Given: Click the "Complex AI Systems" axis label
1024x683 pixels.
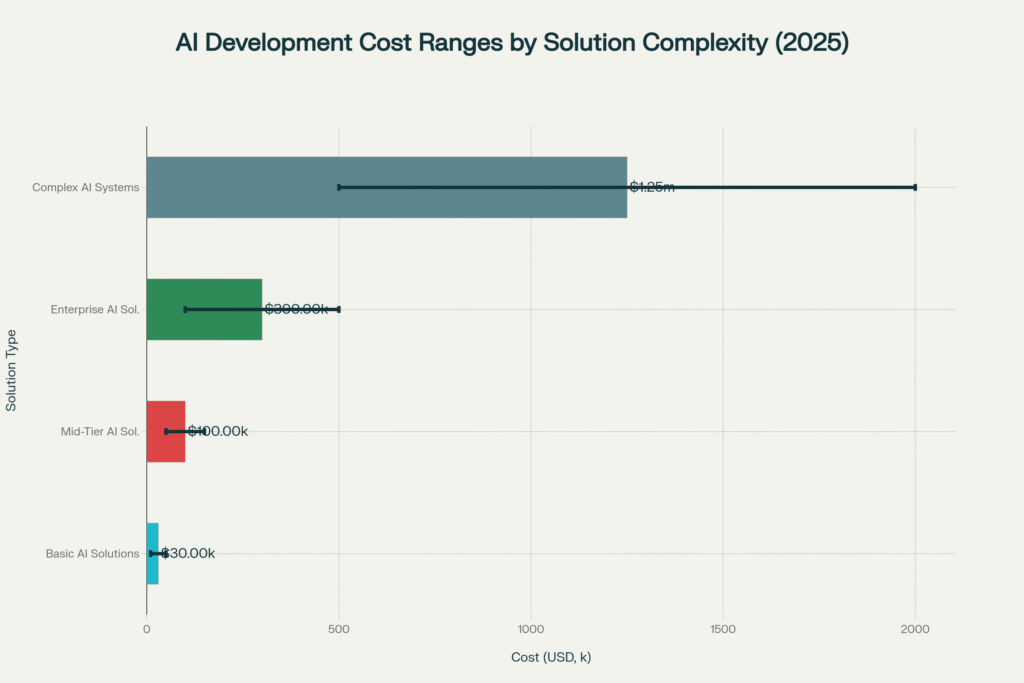Looking at the screenshot, I should pos(85,187).
